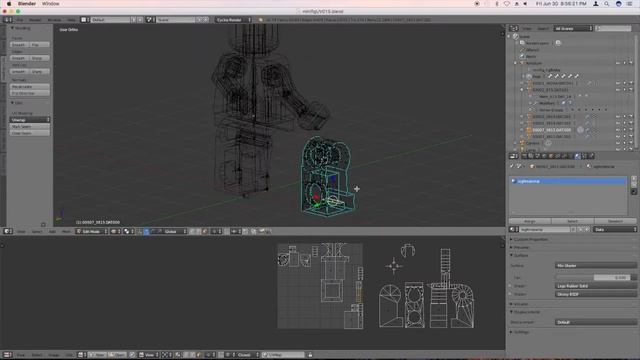Open the Data link dropdown in material panel
Viewport: 640px width, 360px height.
coord(615,230)
